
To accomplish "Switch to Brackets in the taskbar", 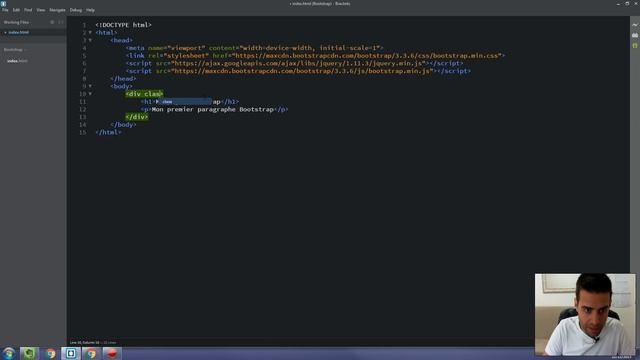I will (x=71, y=353).
